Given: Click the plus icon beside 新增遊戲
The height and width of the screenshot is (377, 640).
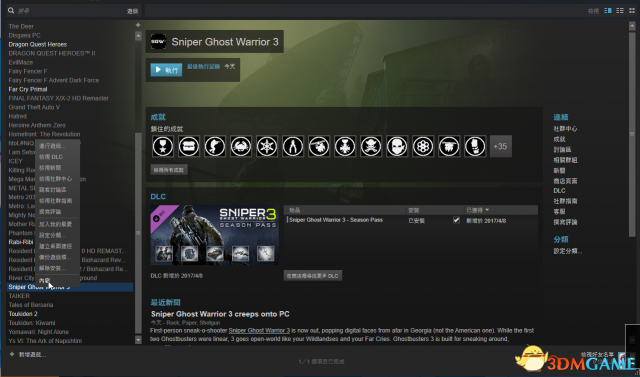Looking at the screenshot, I should [12, 354].
